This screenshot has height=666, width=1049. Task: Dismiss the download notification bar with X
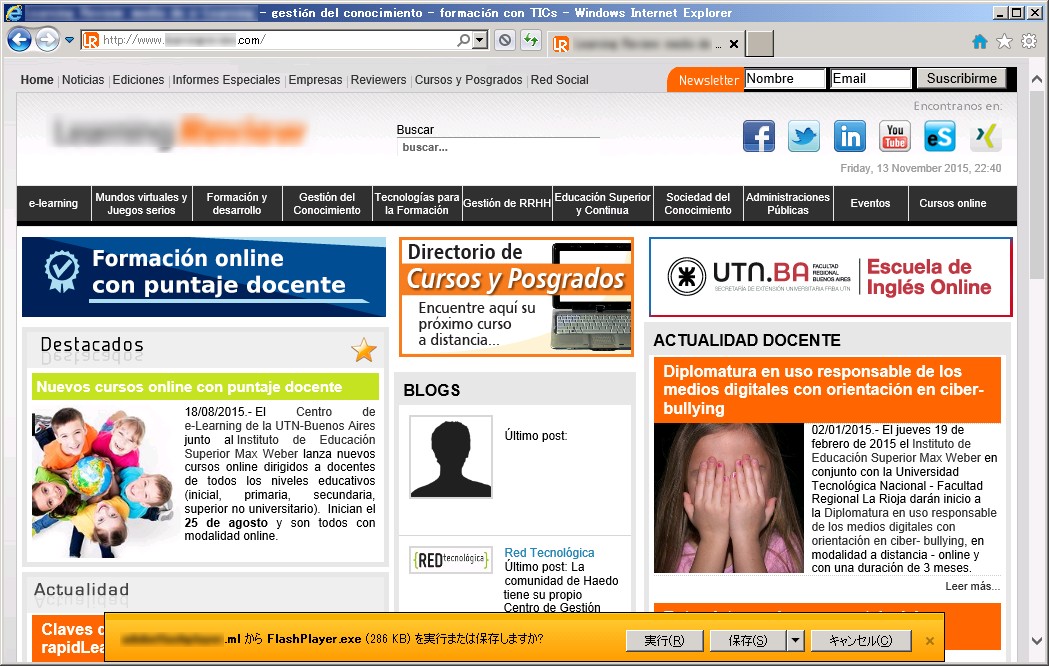click(x=929, y=641)
